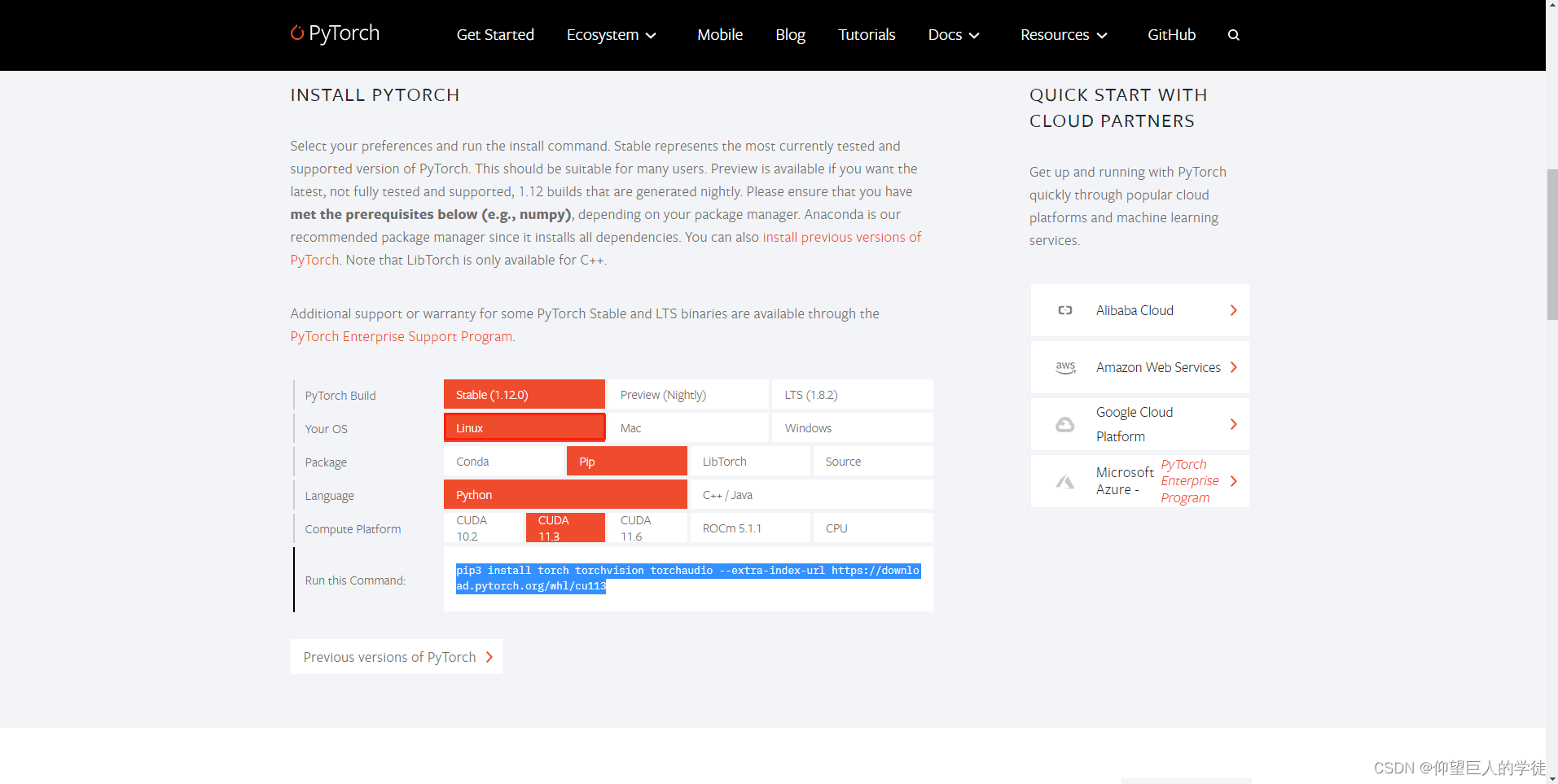The image size is (1558, 784).
Task: Pick CUDA 10.2 compute platform
Action: point(484,528)
